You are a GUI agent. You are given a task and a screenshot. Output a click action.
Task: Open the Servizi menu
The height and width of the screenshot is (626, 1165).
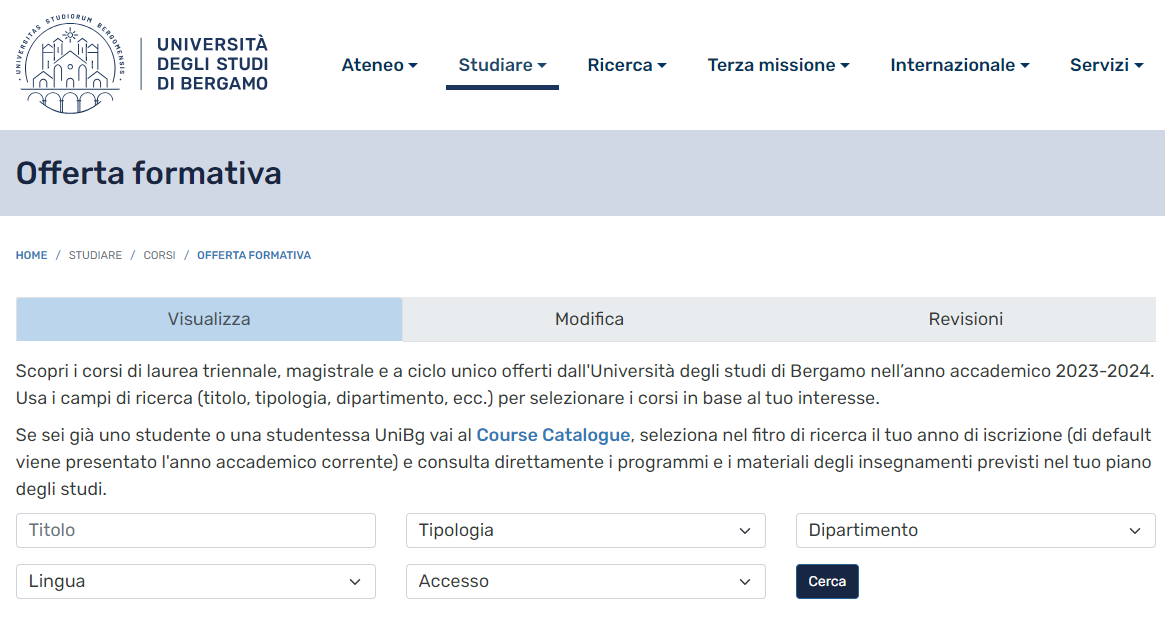(x=1106, y=64)
